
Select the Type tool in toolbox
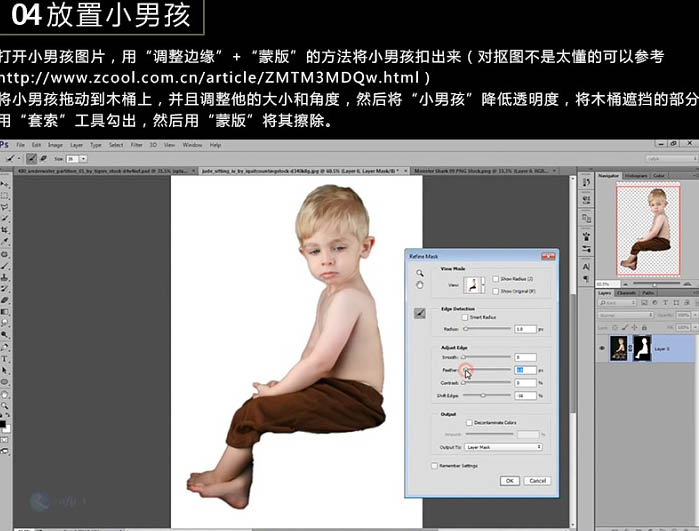(4, 359)
